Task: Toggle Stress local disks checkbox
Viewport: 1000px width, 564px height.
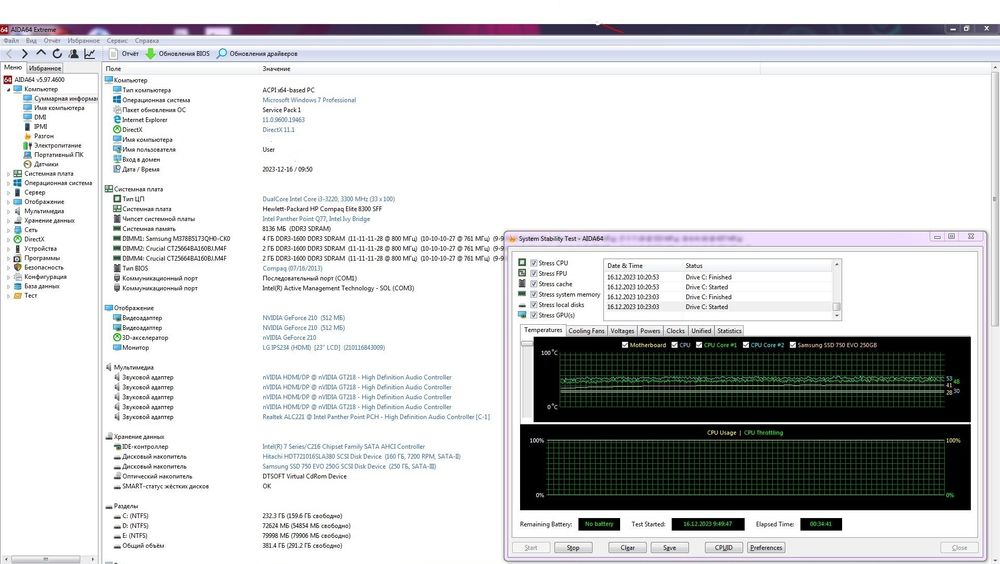Action: point(534,304)
